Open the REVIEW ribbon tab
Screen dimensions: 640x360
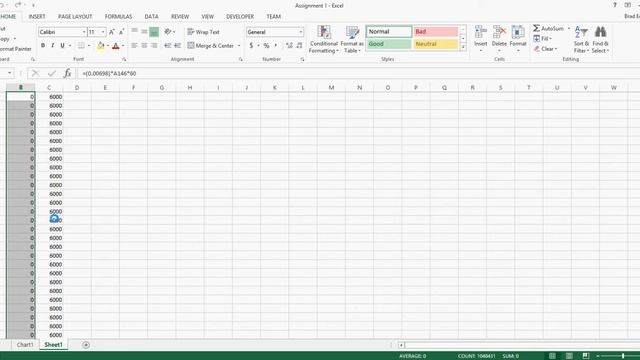coord(180,16)
